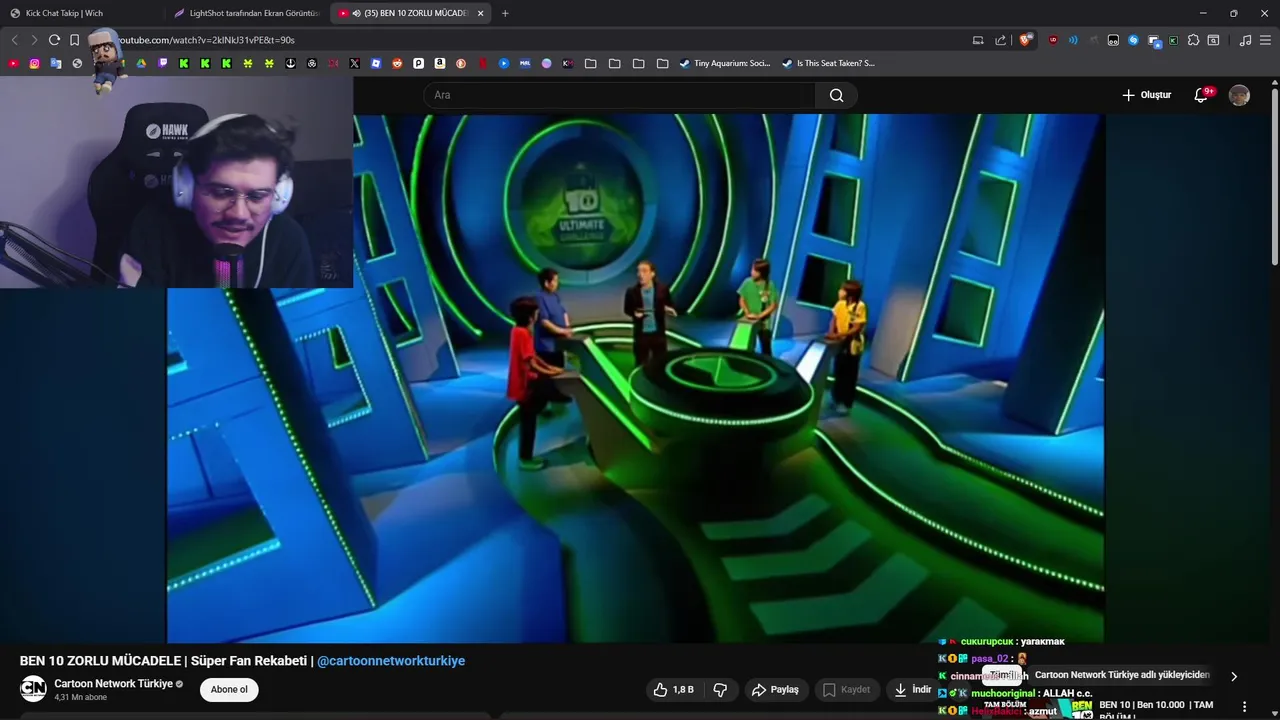Image resolution: width=1280 pixels, height=720 pixels.
Task: Click the cast/media device icon in address bar
Action: 978,40
